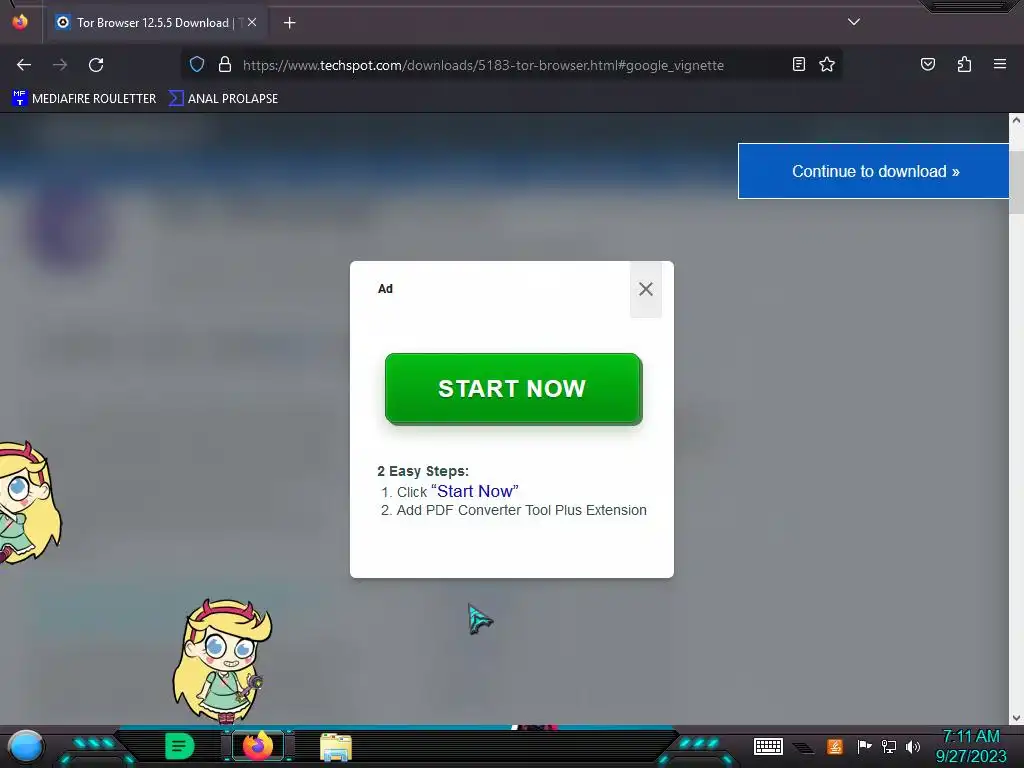Save page to Pocket
The width and height of the screenshot is (1024, 768).
pos(927,64)
